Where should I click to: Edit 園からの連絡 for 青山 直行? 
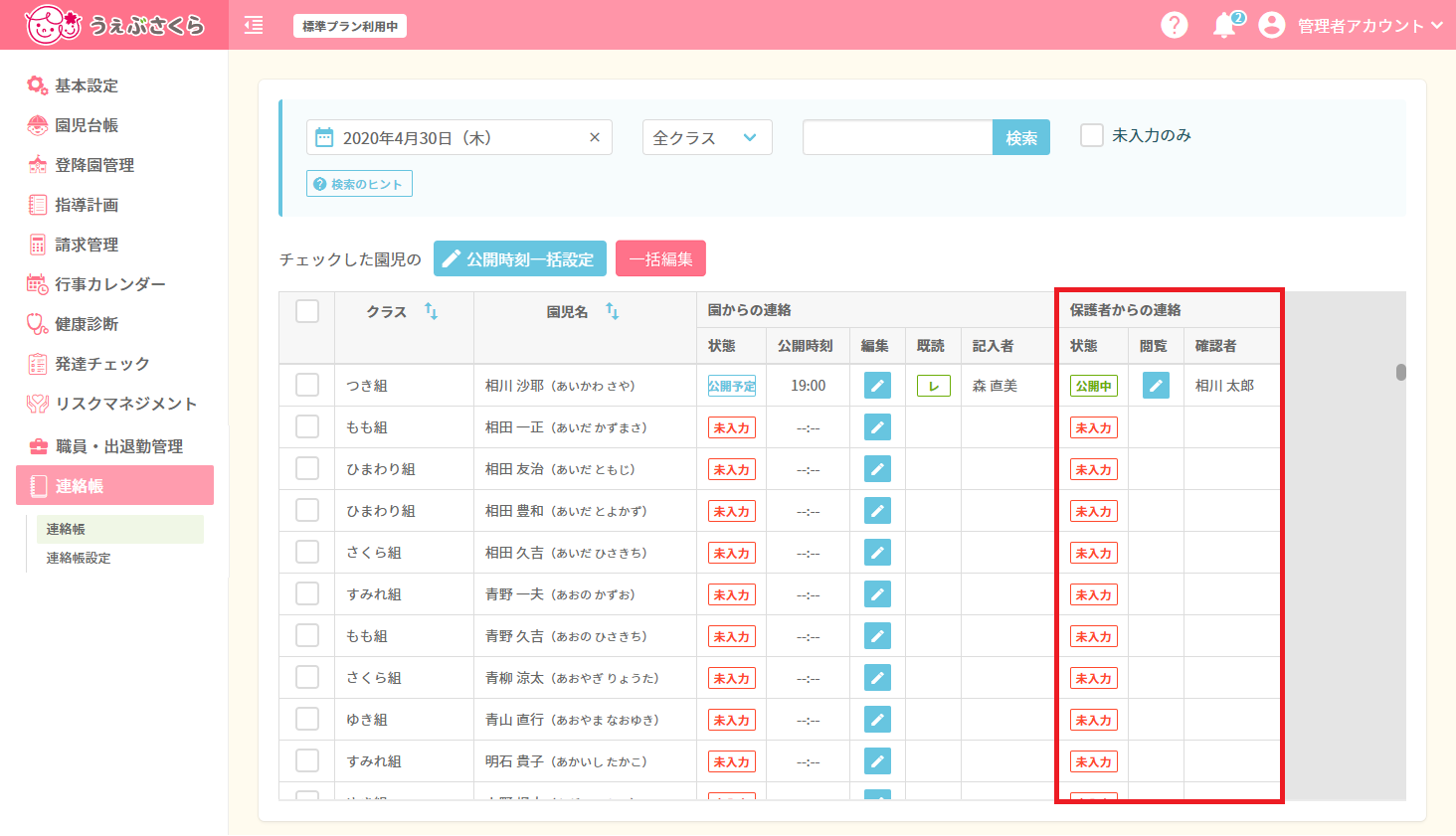pyautogui.click(x=877, y=719)
